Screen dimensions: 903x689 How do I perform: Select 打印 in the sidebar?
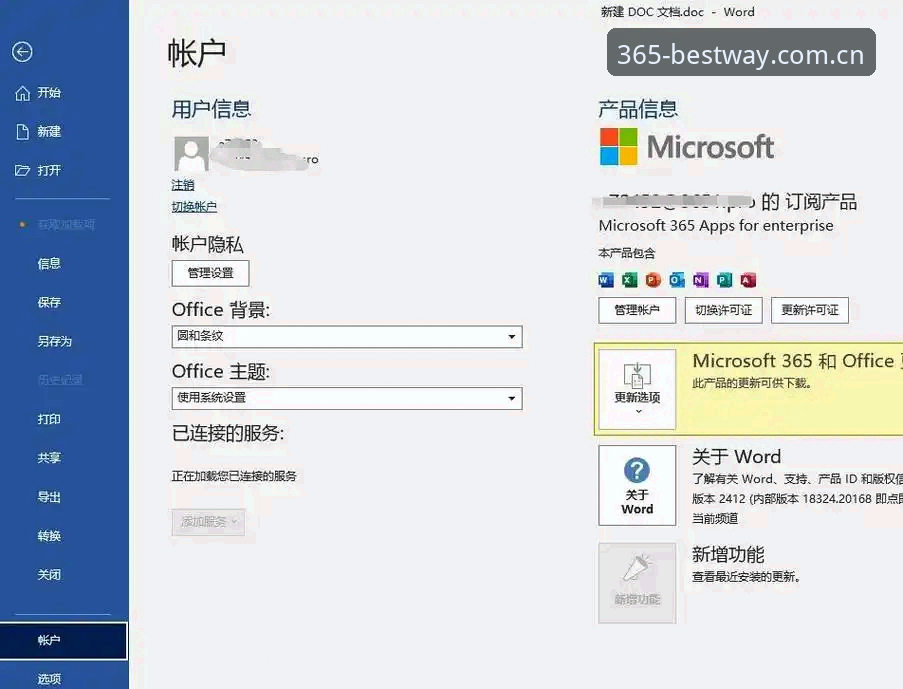(x=50, y=419)
